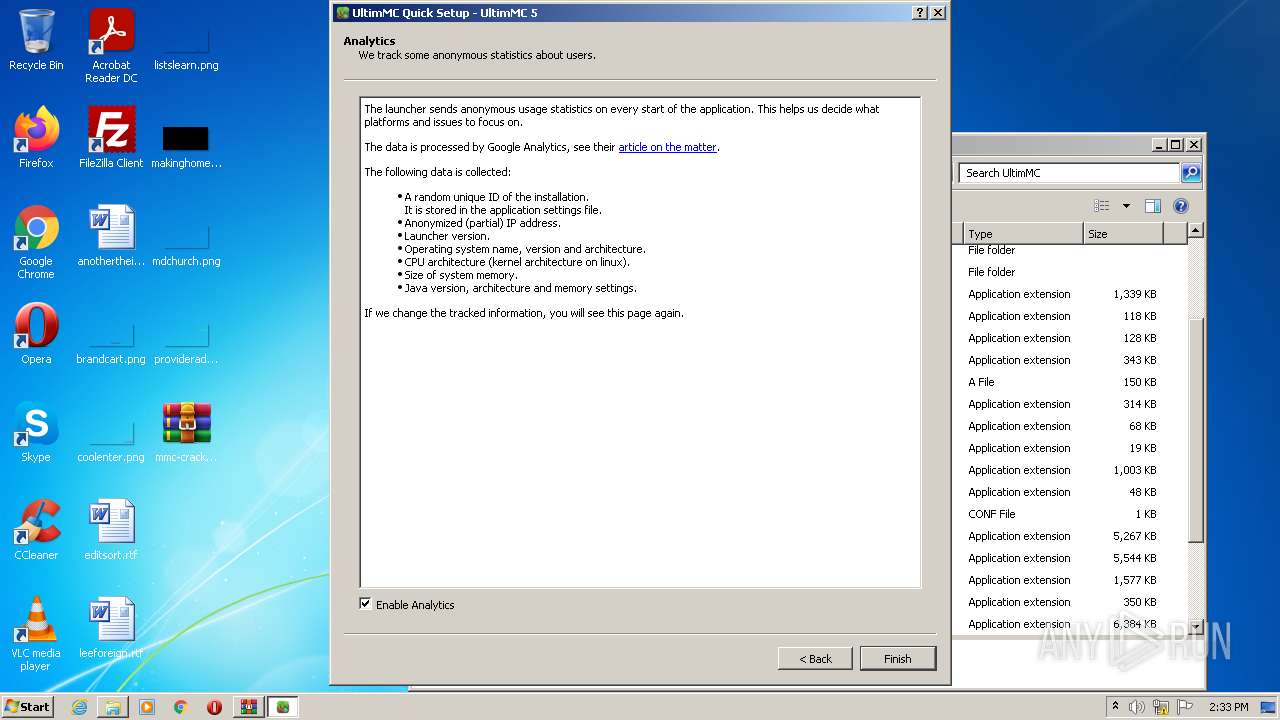Open the 'article on the matter' link
The height and width of the screenshot is (720, 1280).
tap(667, 147)
